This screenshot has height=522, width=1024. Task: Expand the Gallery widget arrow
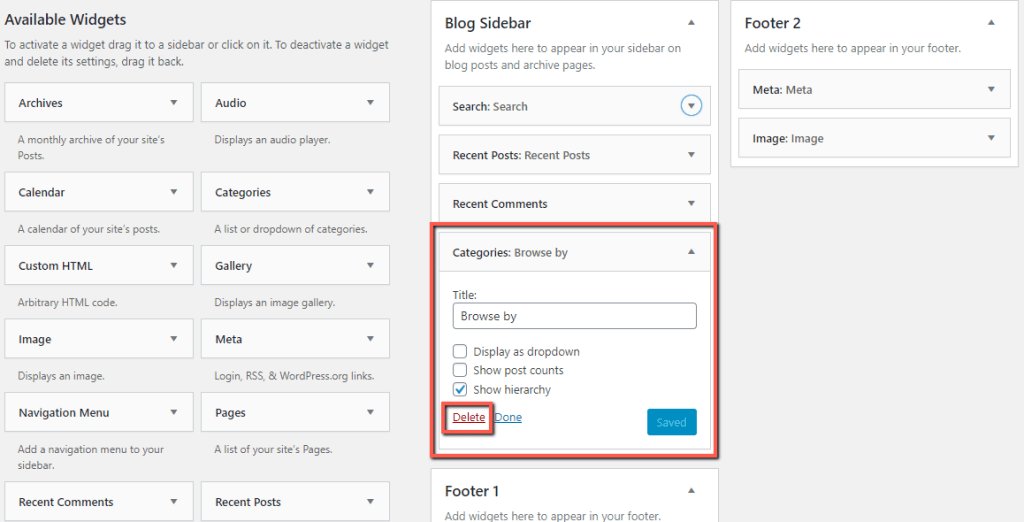coord(370,265)
